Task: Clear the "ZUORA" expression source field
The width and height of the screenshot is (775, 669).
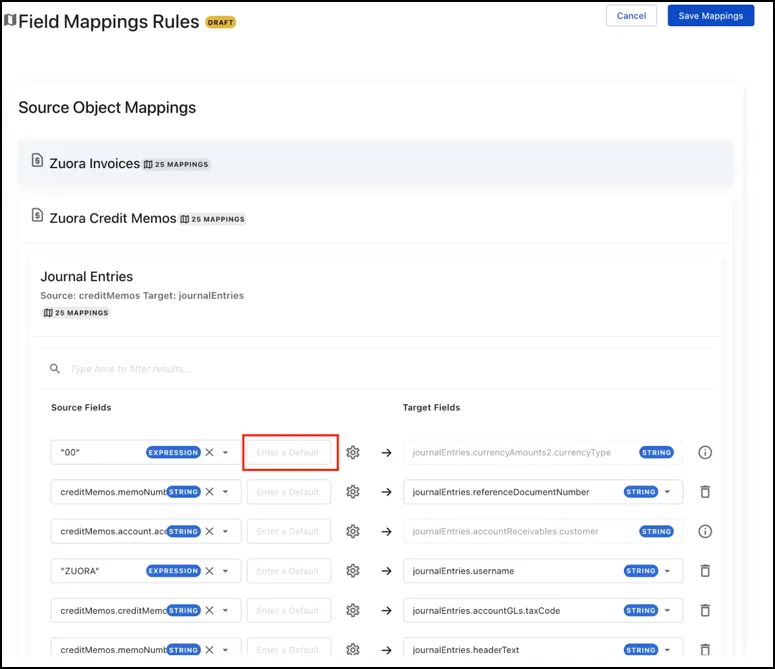Action: [210, 571]
